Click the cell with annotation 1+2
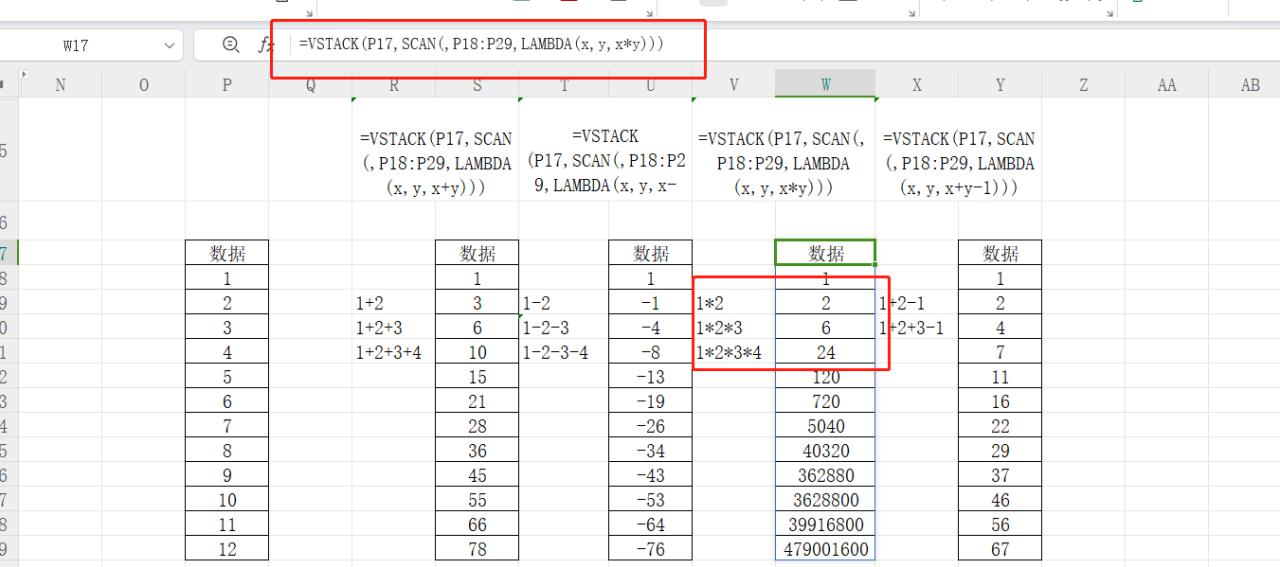The height and width of the screenshot is (567, 1280). pyautogui.click(x=393, y=303)
